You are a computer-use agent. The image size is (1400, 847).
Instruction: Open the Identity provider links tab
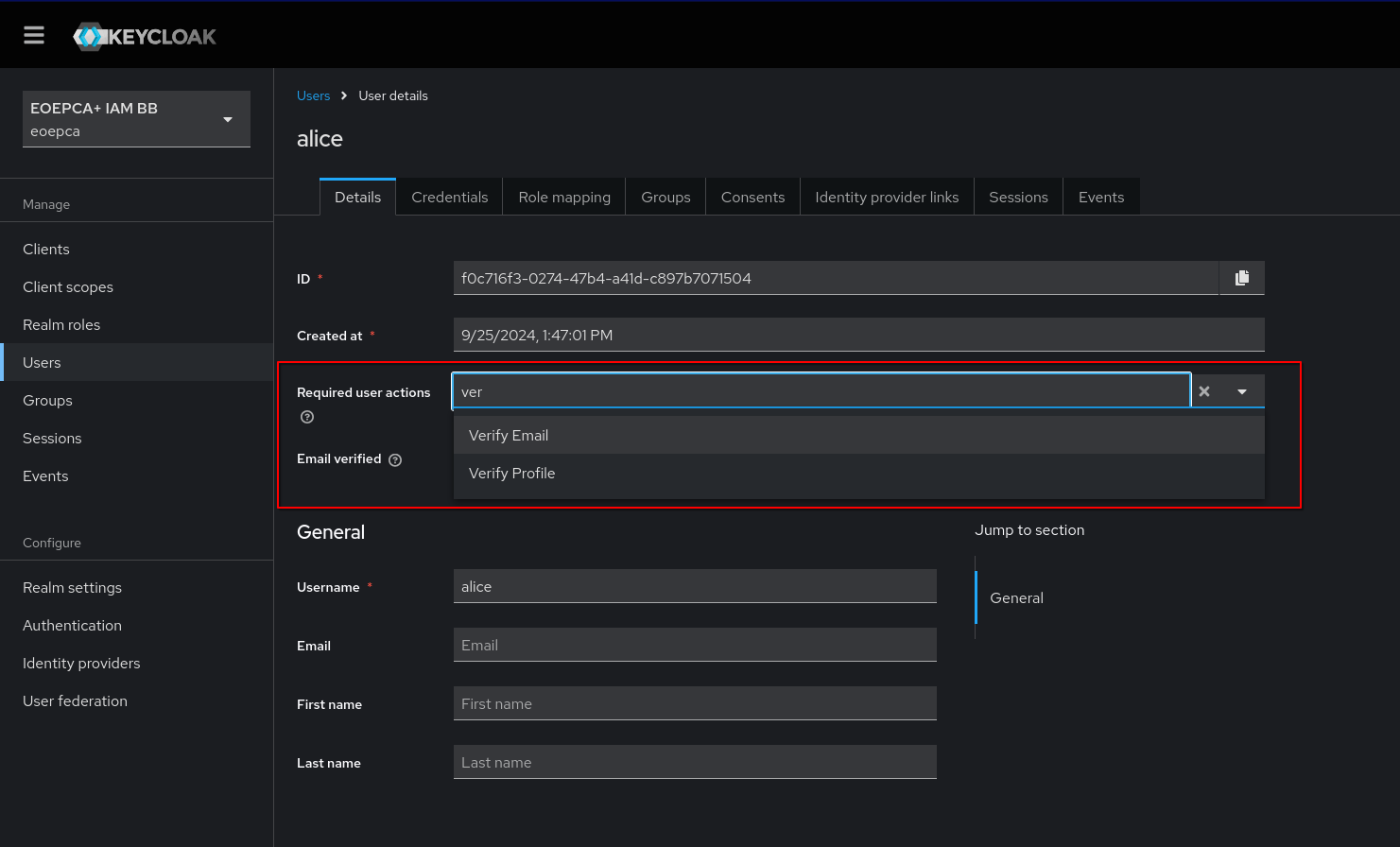tap(887, 197)
